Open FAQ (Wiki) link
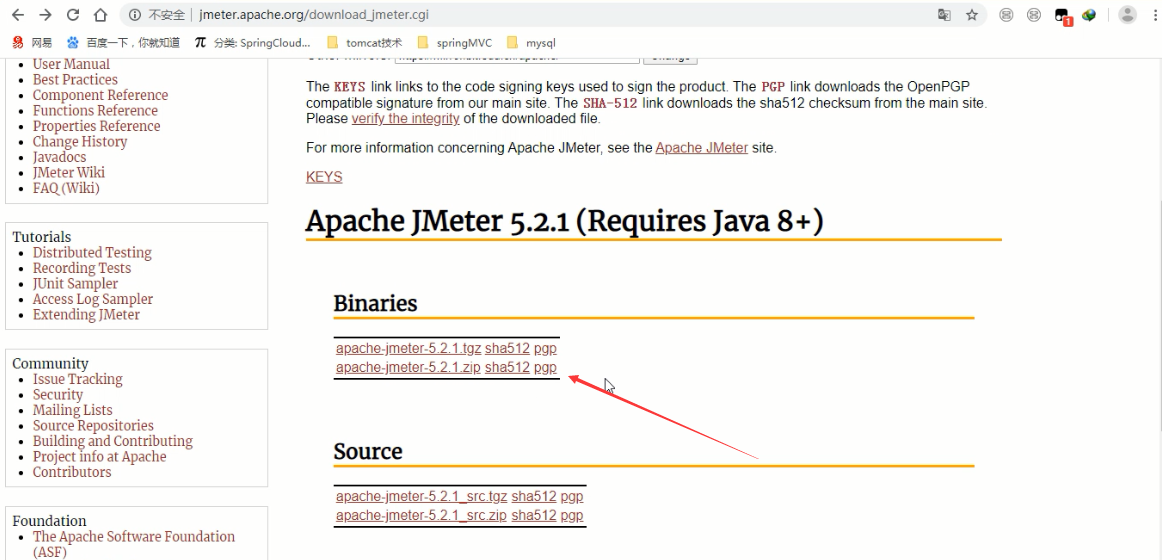The width and height of the screenshot is (1162, 560). point(66,188)
